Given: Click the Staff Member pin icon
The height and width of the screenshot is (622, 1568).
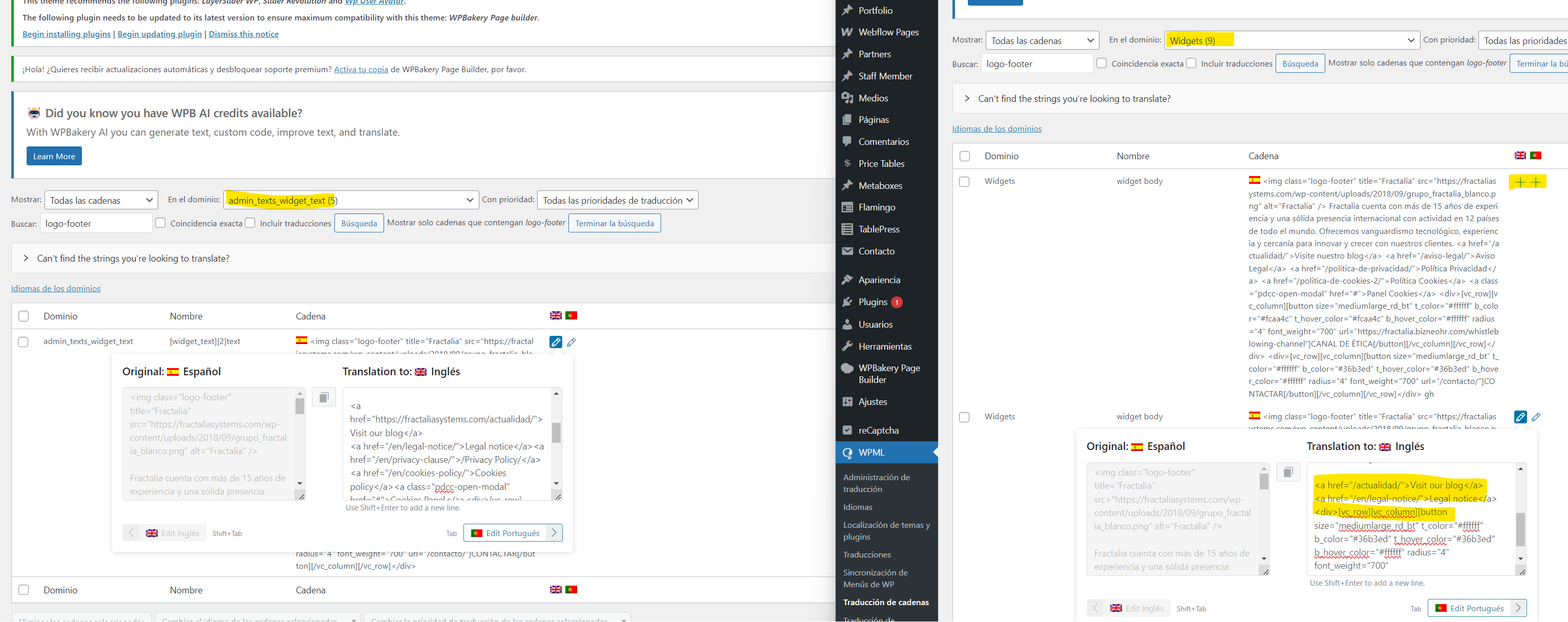Looking at the screenshot, I should tap(846, 76).
